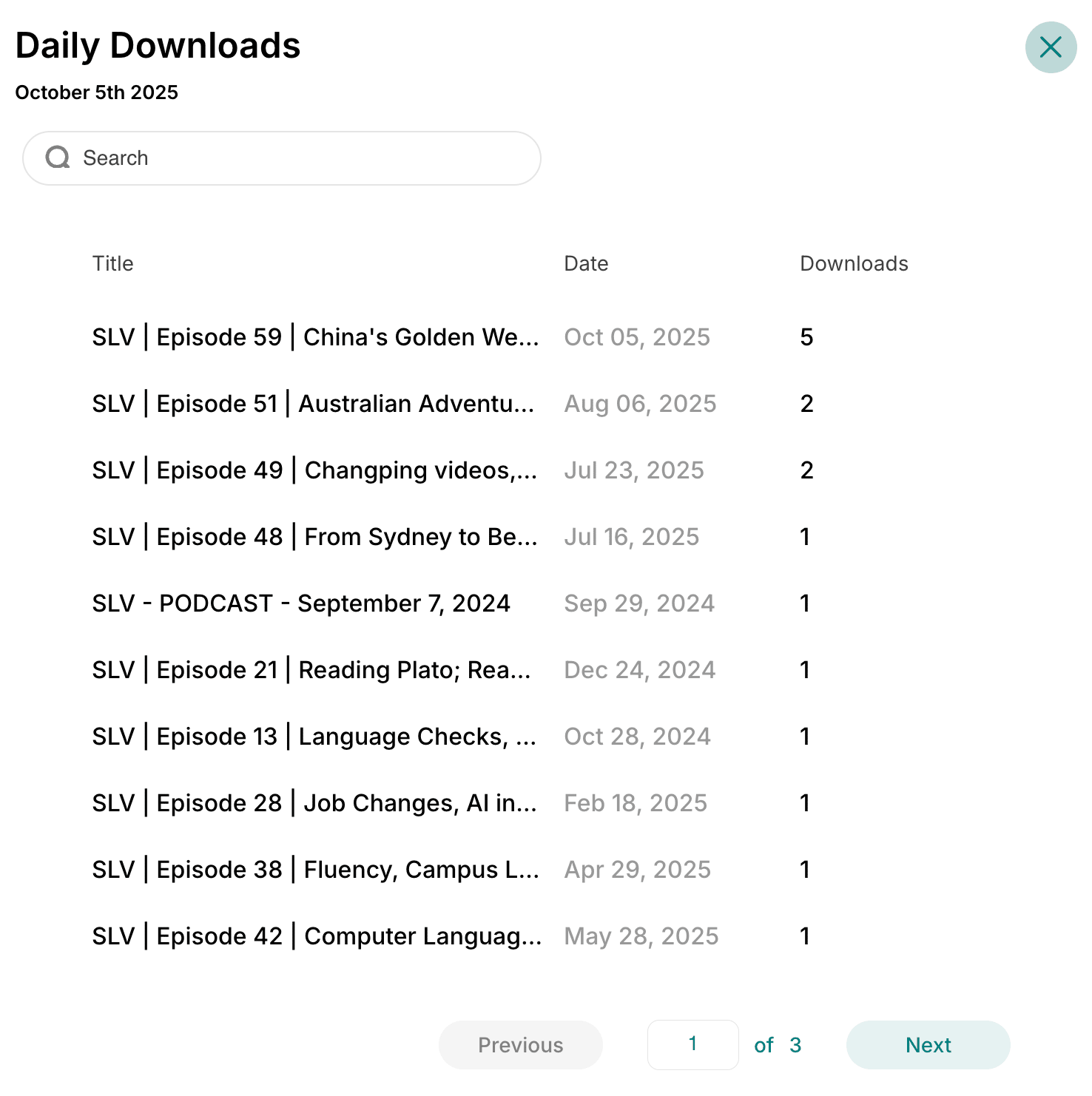Sort by the Title column header
The height and width of the screenshot is (1096, 1092).
pos(112,264)
